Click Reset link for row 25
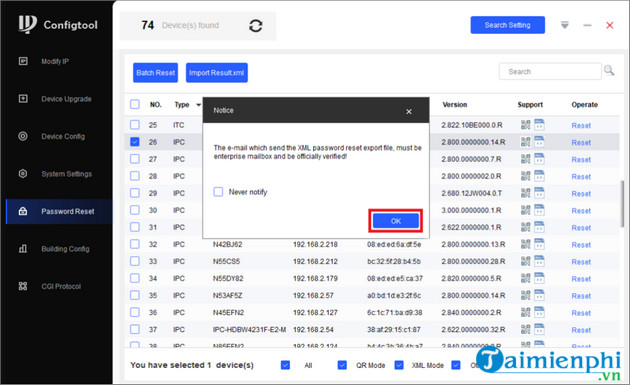This screenshot has height=385, width=630. tap(581, 125)
